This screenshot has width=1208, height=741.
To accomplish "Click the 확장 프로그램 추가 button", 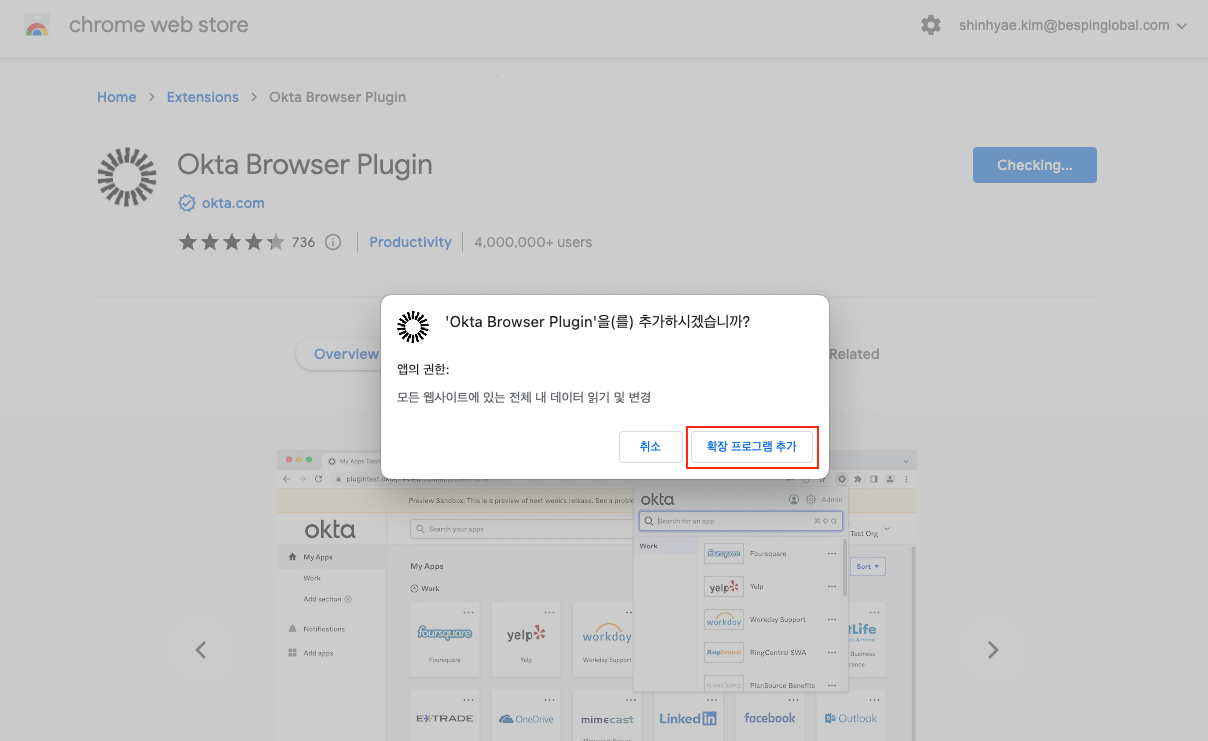I will pyautogui.click(x=752, y=446).
